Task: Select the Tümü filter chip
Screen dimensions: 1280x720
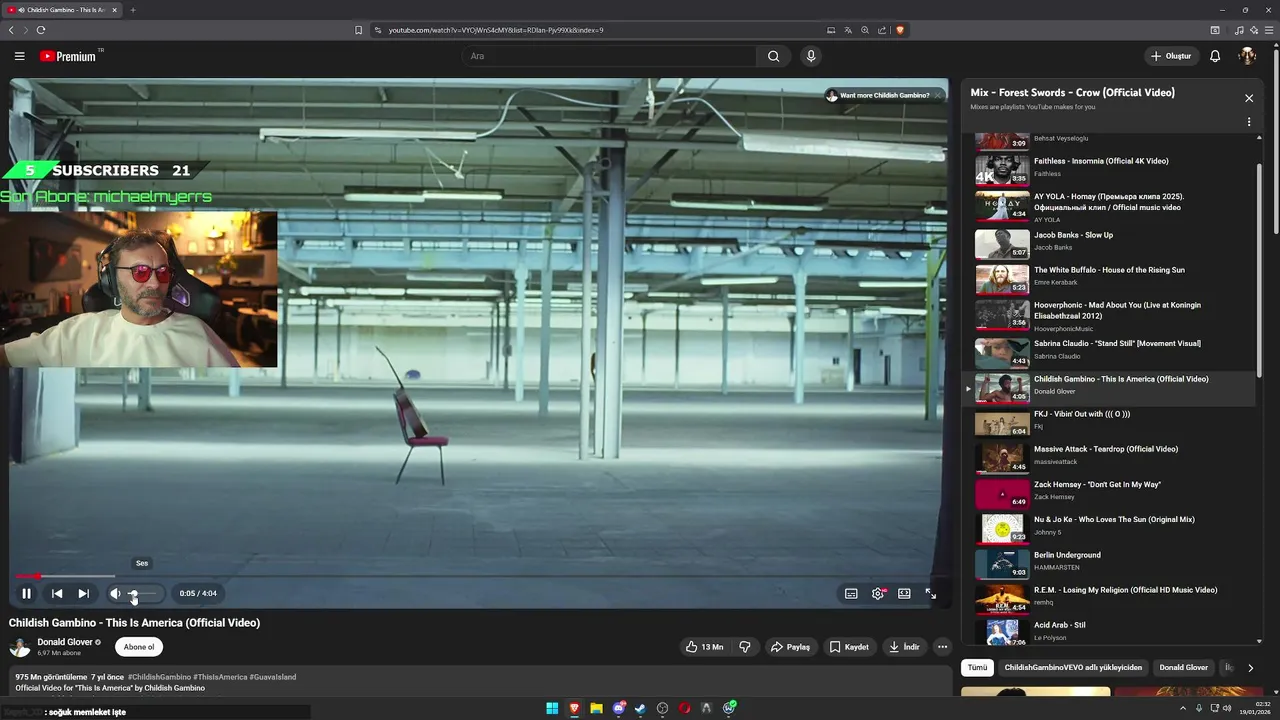Action: coord(977,667)
